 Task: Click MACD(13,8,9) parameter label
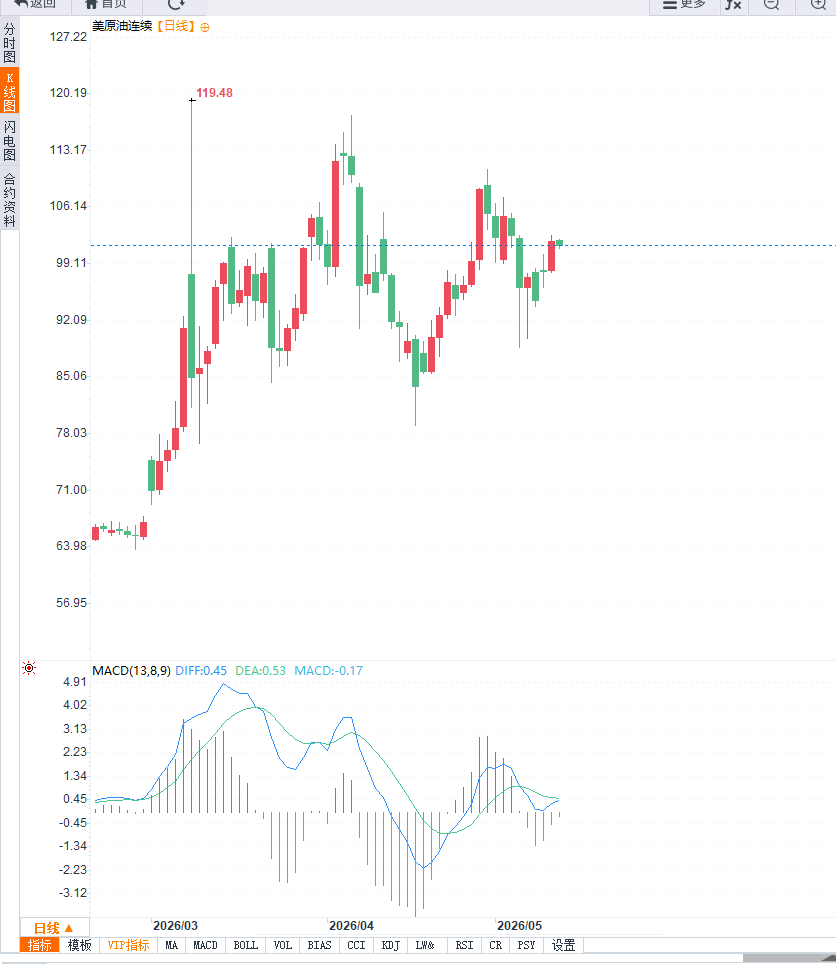click(131, 671)
